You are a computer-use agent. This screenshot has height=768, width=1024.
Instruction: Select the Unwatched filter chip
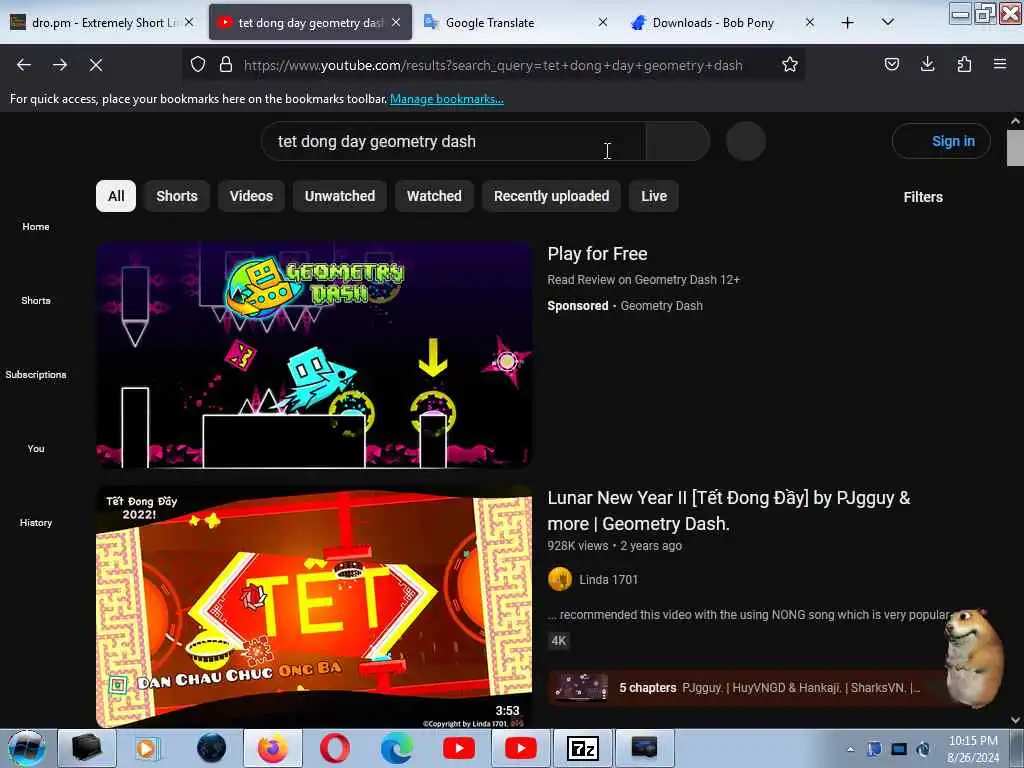(340, 196)
